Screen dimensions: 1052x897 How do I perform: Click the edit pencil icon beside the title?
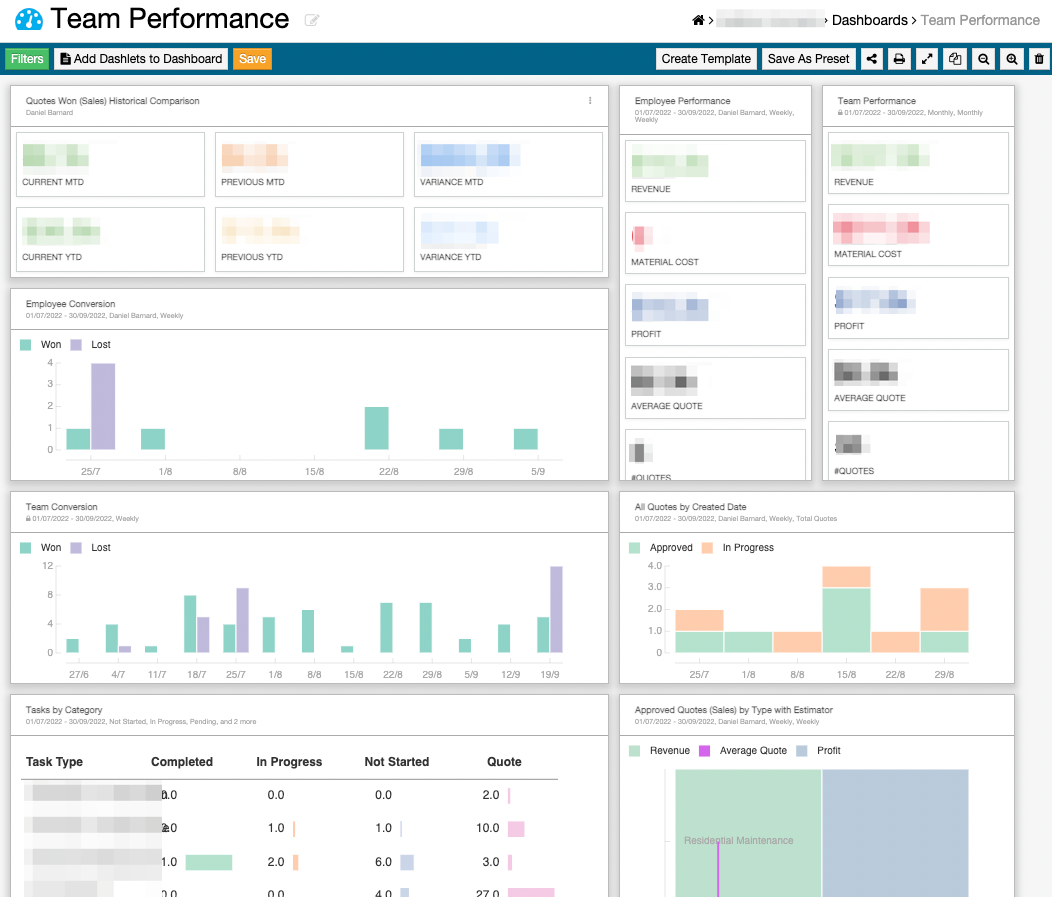point(312,21)
